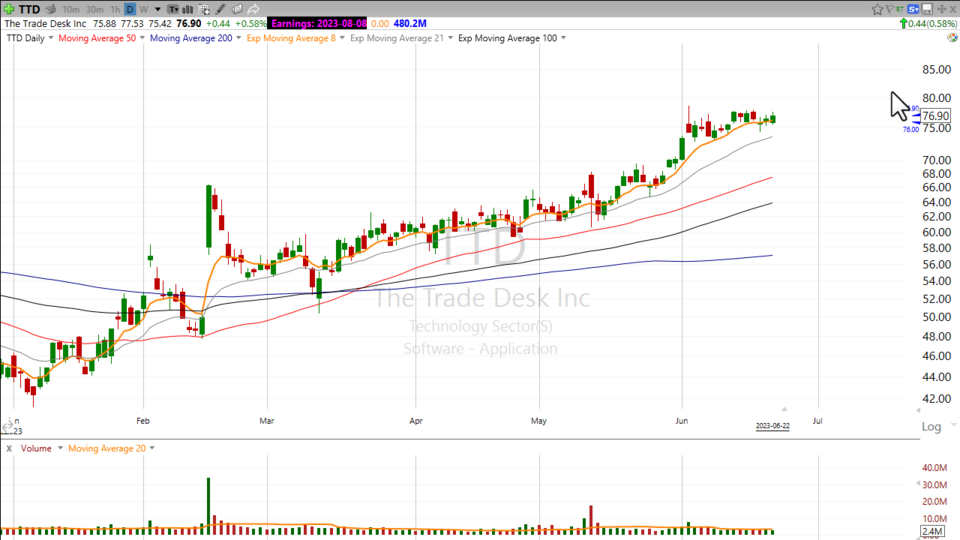Click the 2023-06-22 date marker
This screenshot has width=960, height=540.
click(773, 426)
